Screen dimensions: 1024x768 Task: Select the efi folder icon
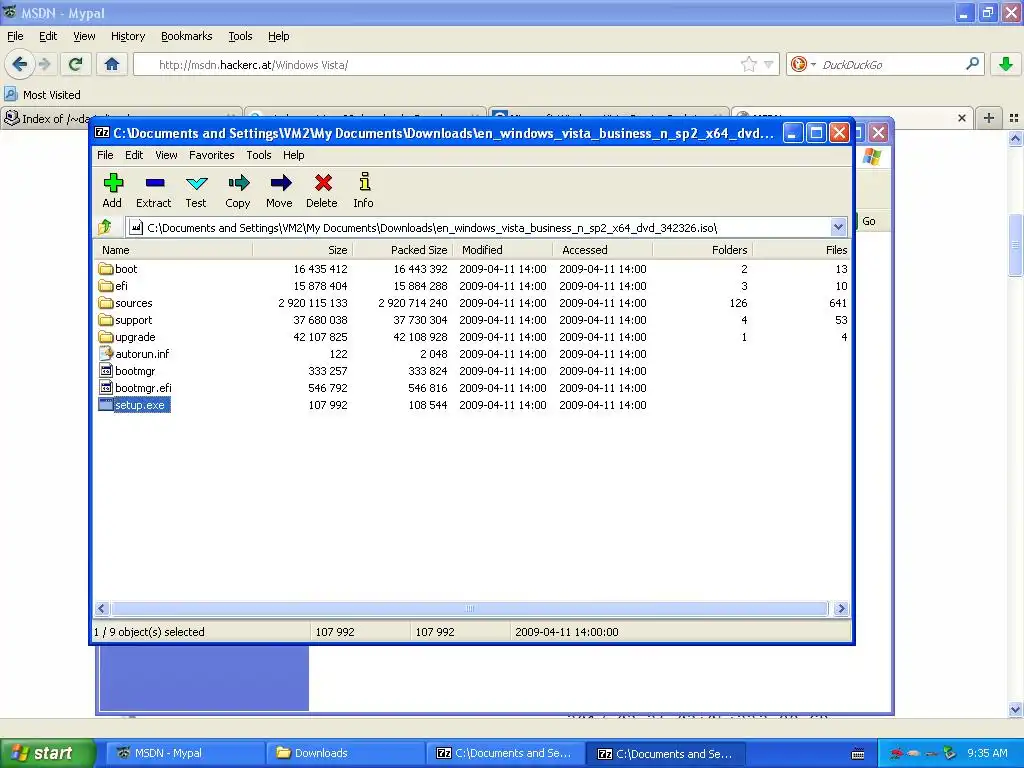click(x=106, y=286)
